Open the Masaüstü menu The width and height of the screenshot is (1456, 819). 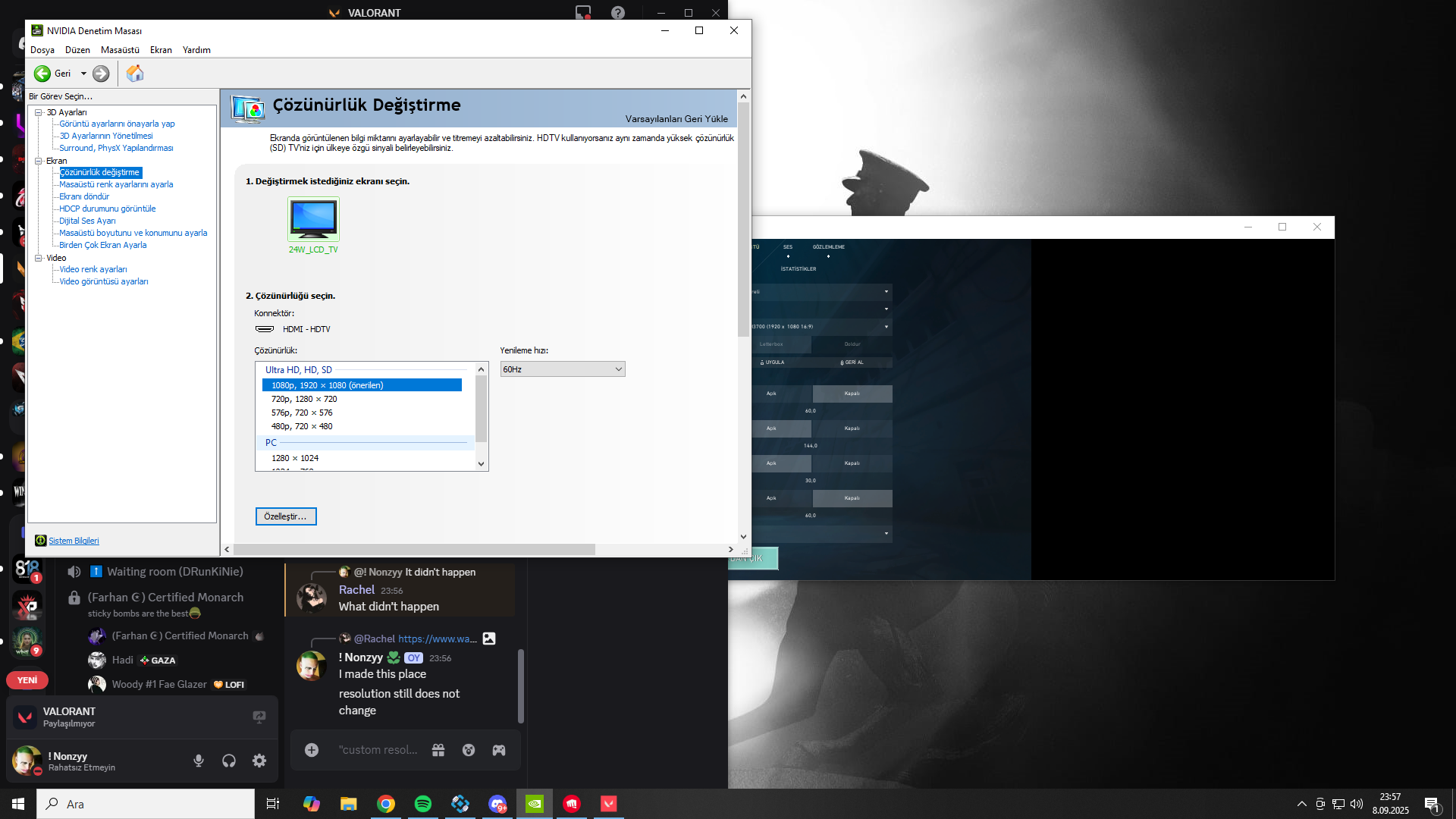point(120,50)
